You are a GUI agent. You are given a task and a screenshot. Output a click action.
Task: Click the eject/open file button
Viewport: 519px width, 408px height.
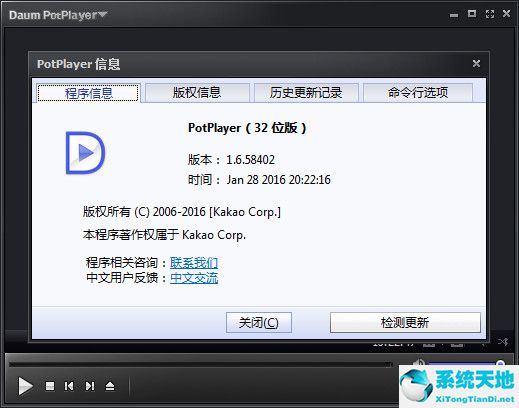pyautogui.click(x=110, y=386)
